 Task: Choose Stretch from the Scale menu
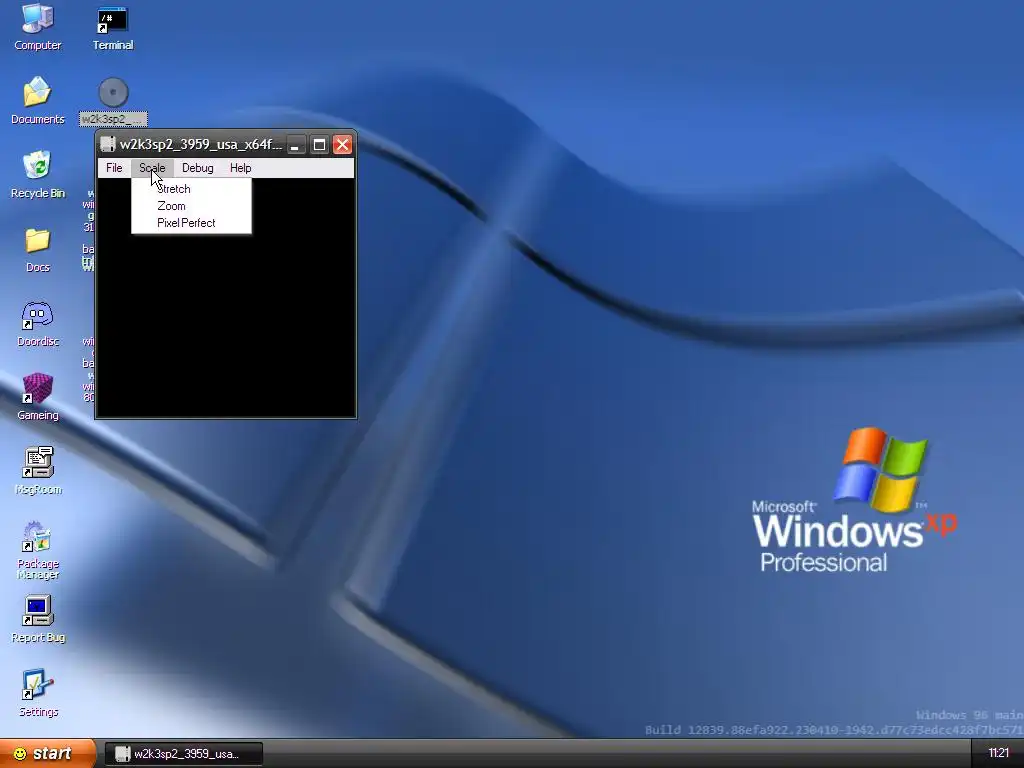(x=191, y=189)
